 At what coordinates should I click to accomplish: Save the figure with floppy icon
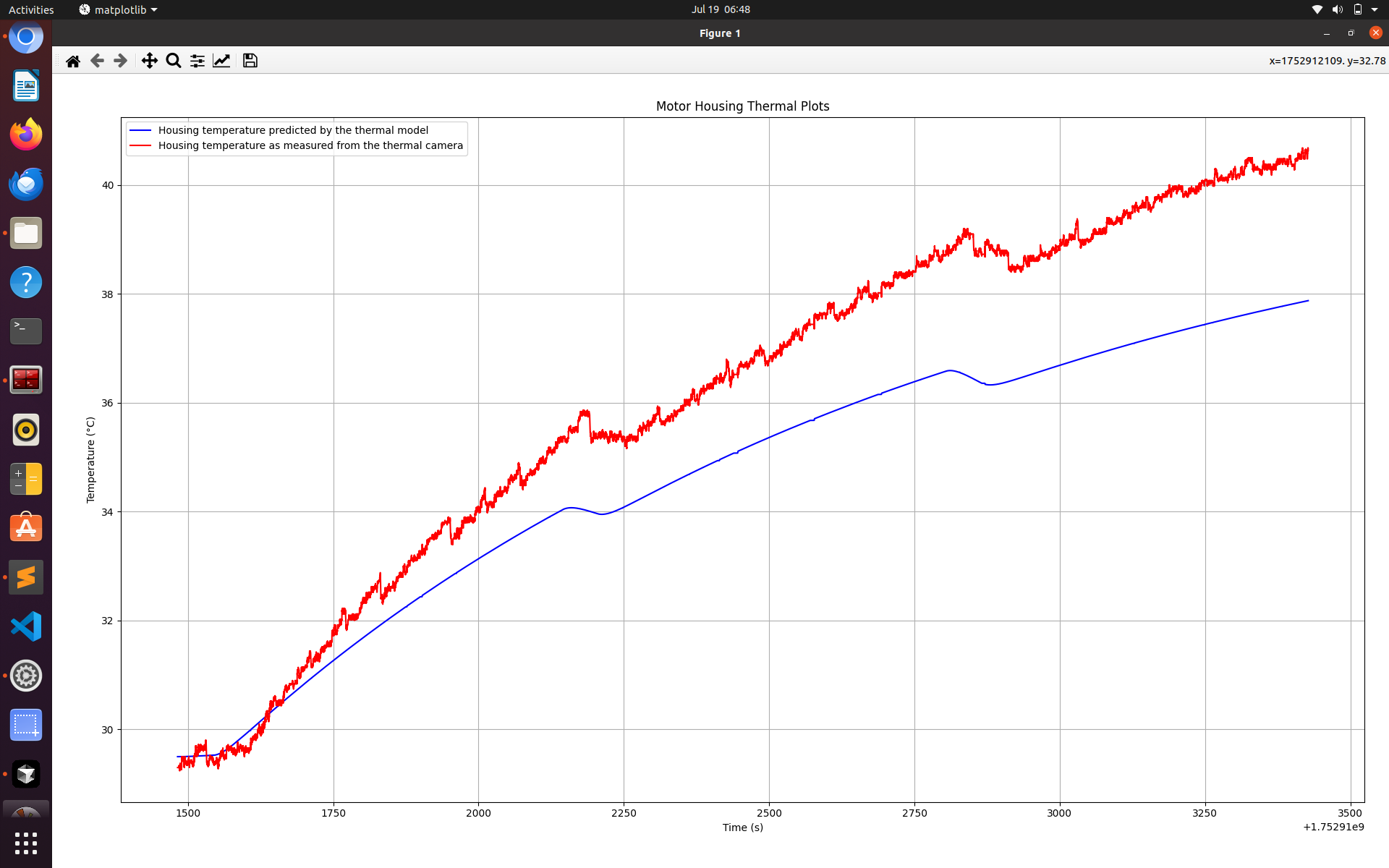pyautogui.click(x=250, y=61)
